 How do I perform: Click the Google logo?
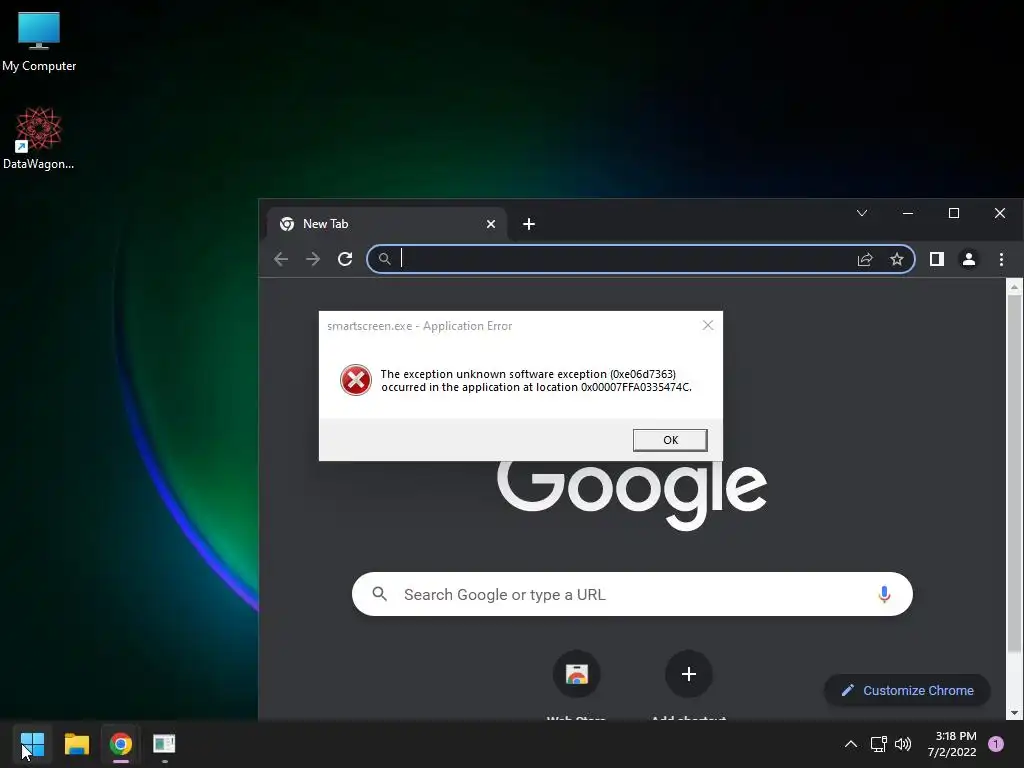click(632, 495)
